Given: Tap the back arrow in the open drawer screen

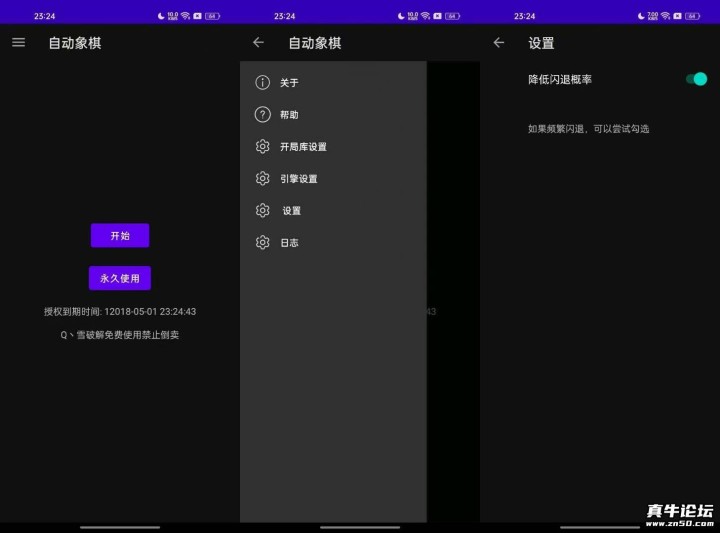Looking at the screenshot, I should pyautogui.click(x=258, y=42).
